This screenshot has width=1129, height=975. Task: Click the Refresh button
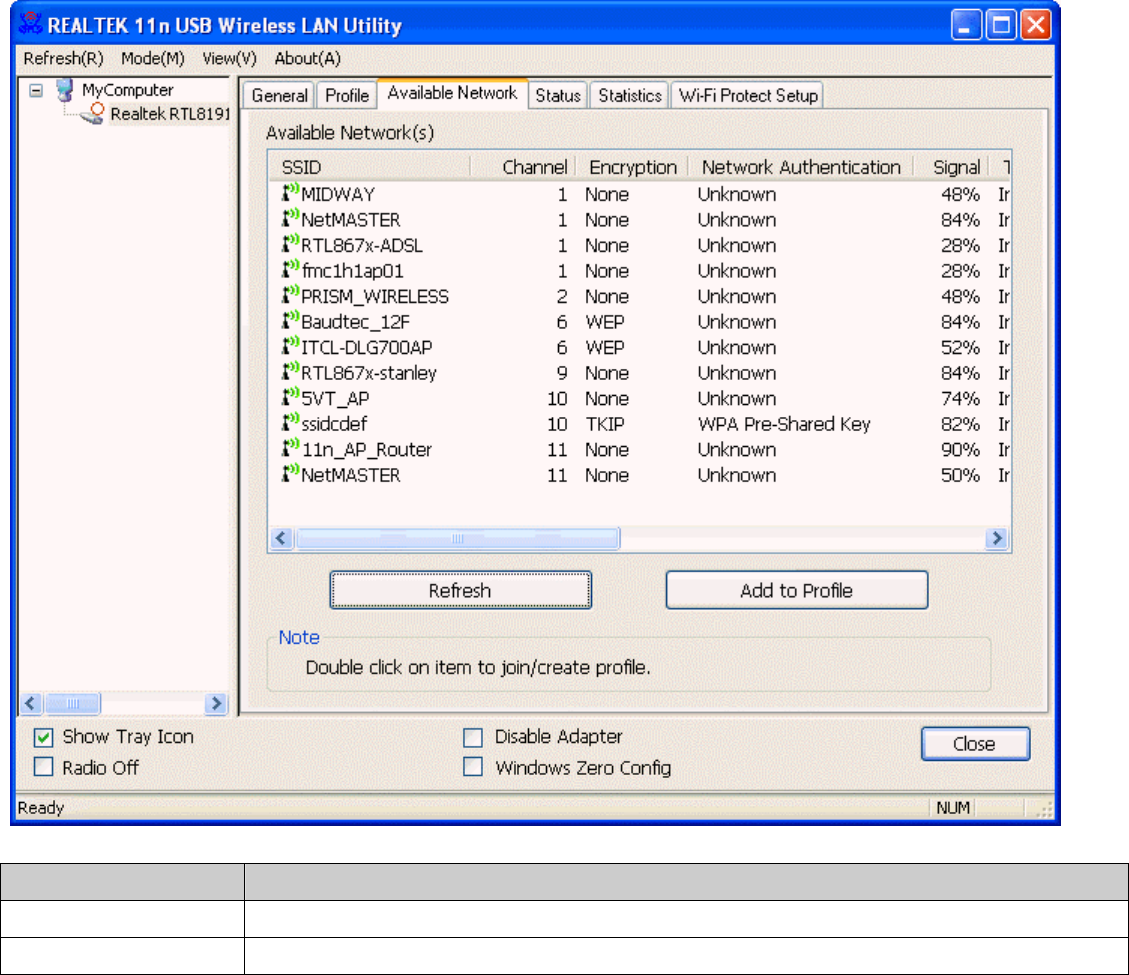pos(460,590)
